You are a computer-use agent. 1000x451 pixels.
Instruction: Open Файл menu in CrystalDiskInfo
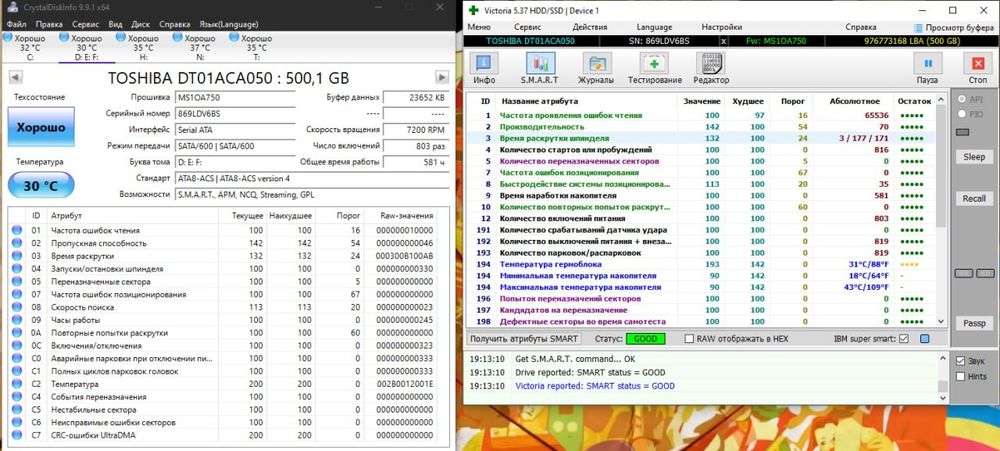pyautogui.click(x=16, y=24)
